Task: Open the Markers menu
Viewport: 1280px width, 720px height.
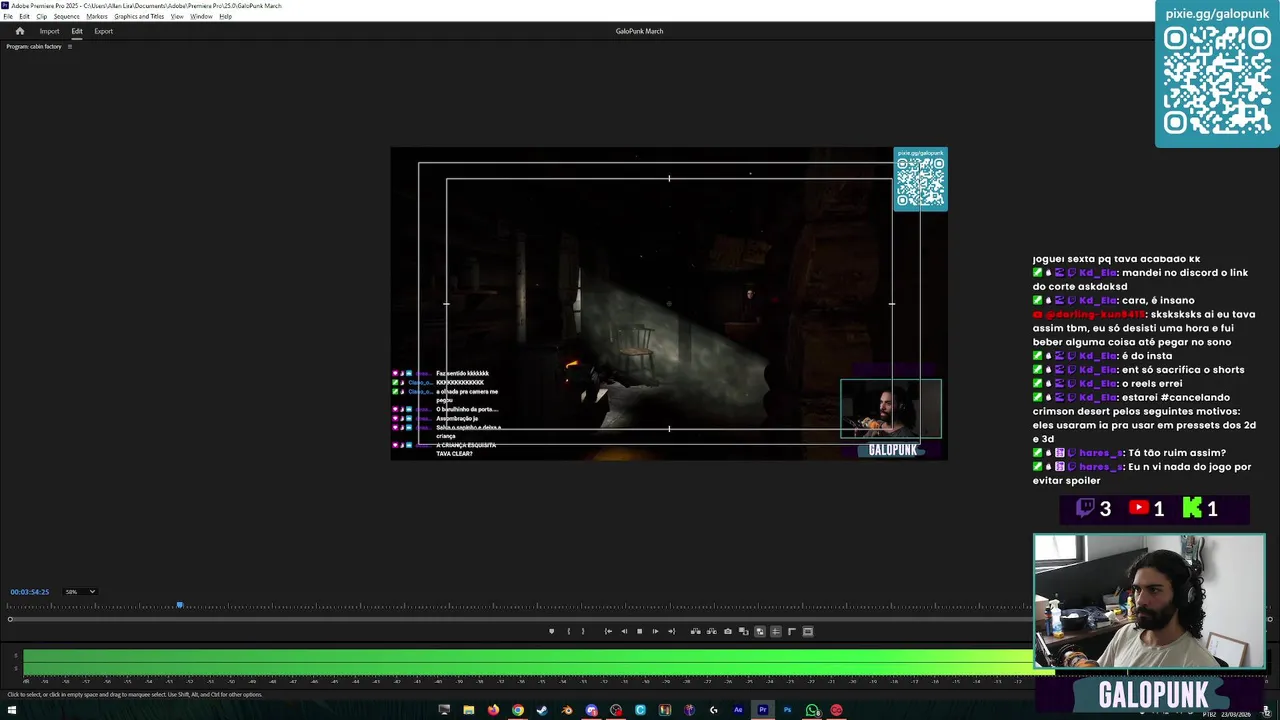Action: click(x=97, y=16)
